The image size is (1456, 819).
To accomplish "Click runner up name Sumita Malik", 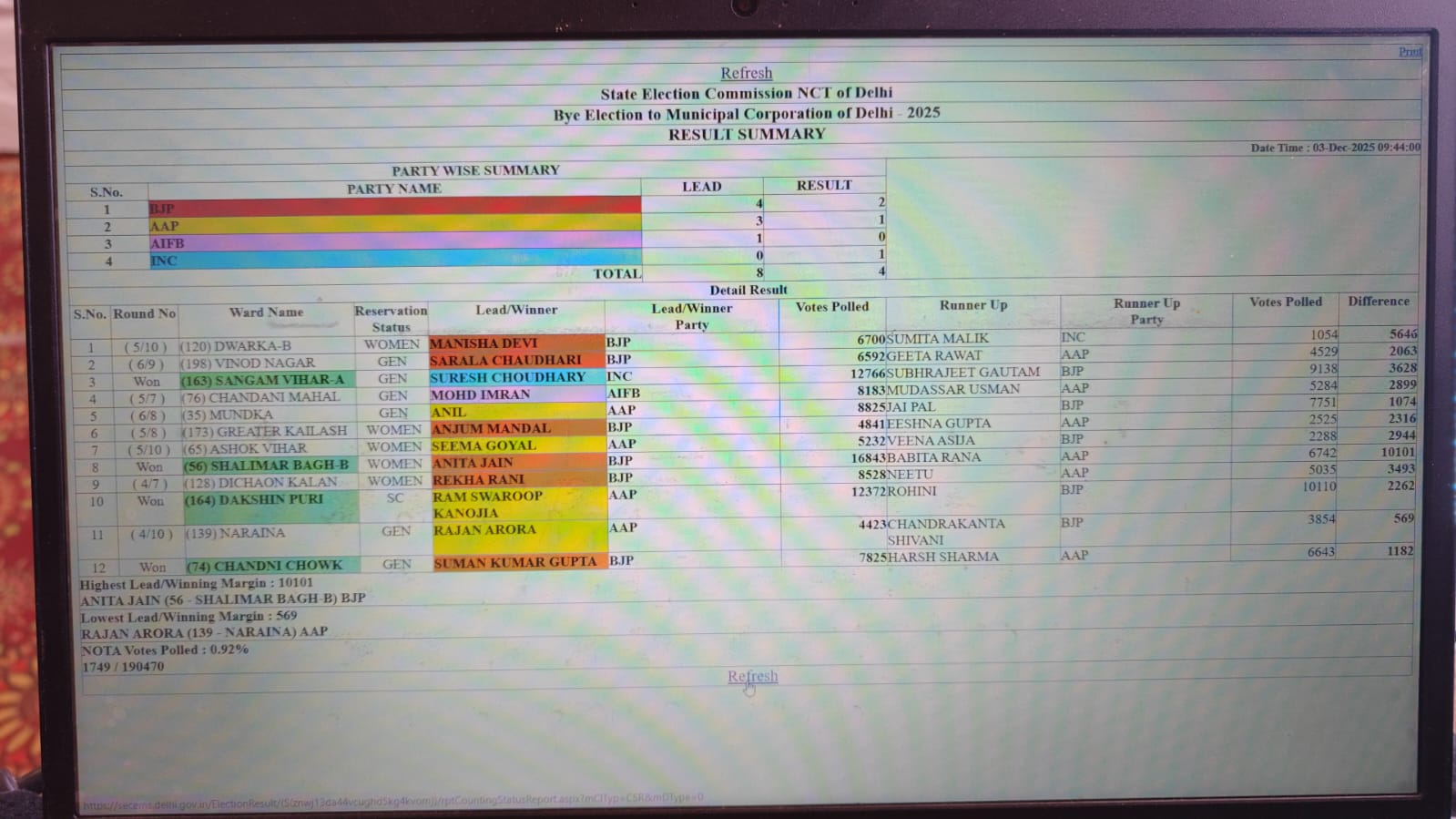I will [x=937, y=338].
